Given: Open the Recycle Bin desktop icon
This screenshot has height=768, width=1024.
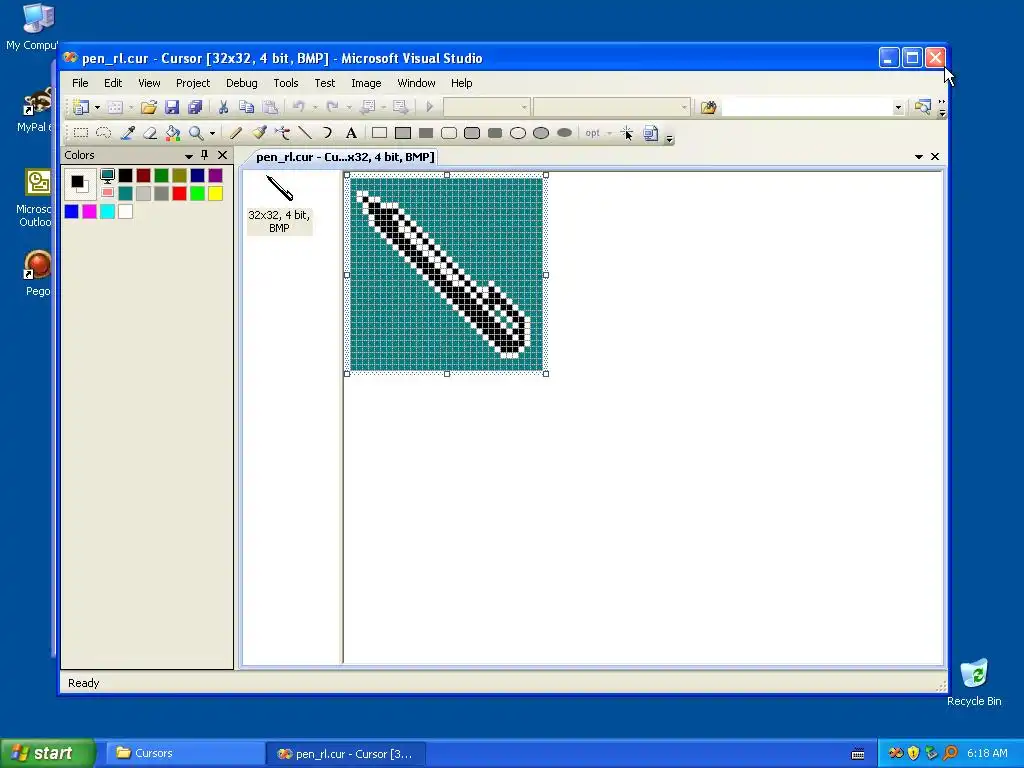Looking at the screenshot, I should 974,682.
